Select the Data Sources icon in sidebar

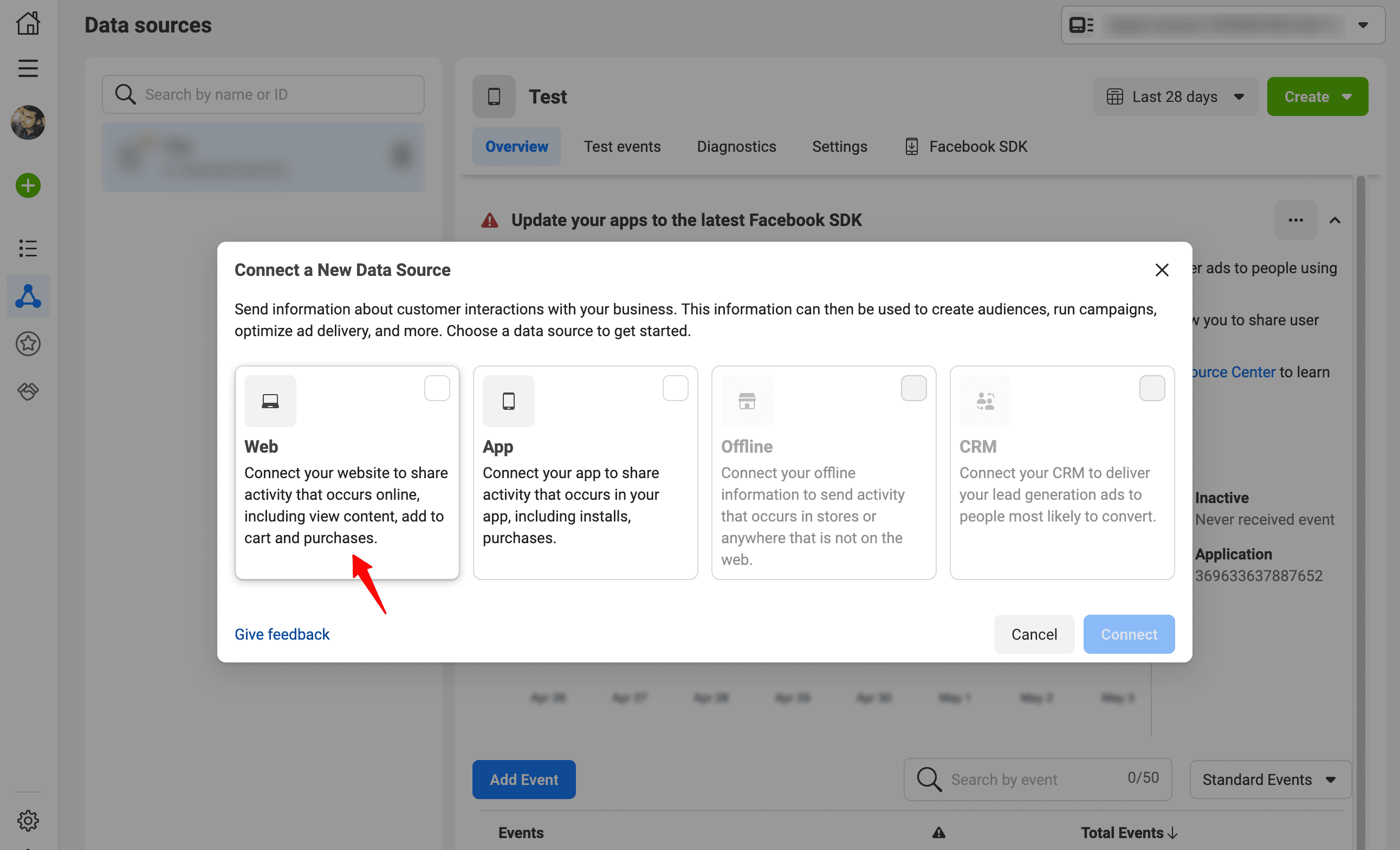pyautogui.click(x=28, y=295)
